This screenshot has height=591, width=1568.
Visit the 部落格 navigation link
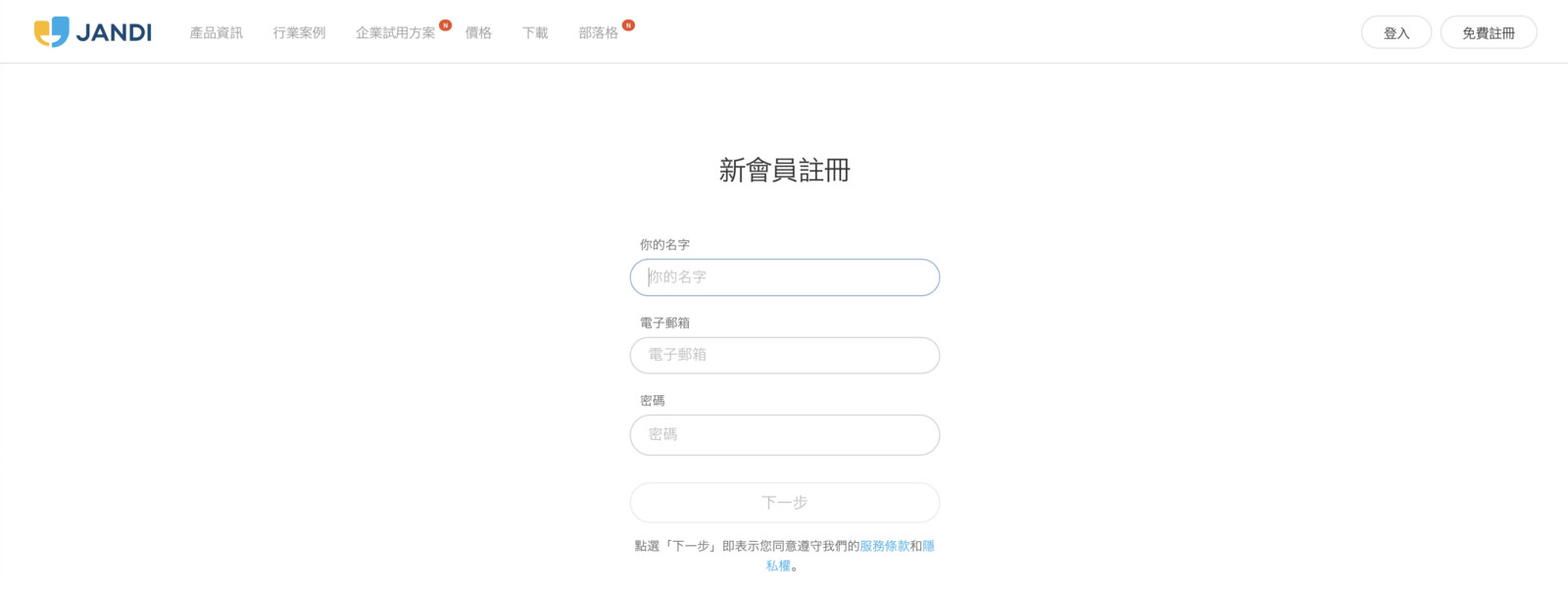(x=598, y=33)
